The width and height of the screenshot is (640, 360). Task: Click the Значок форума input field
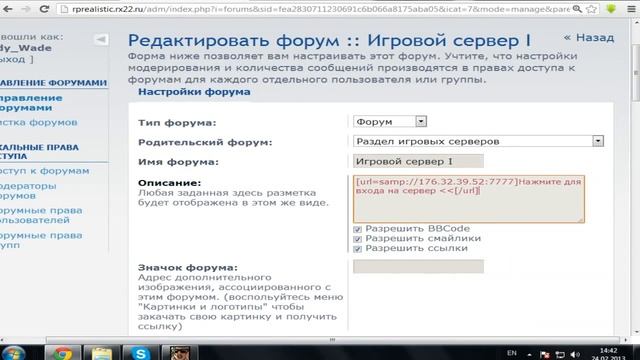(418, 267)
